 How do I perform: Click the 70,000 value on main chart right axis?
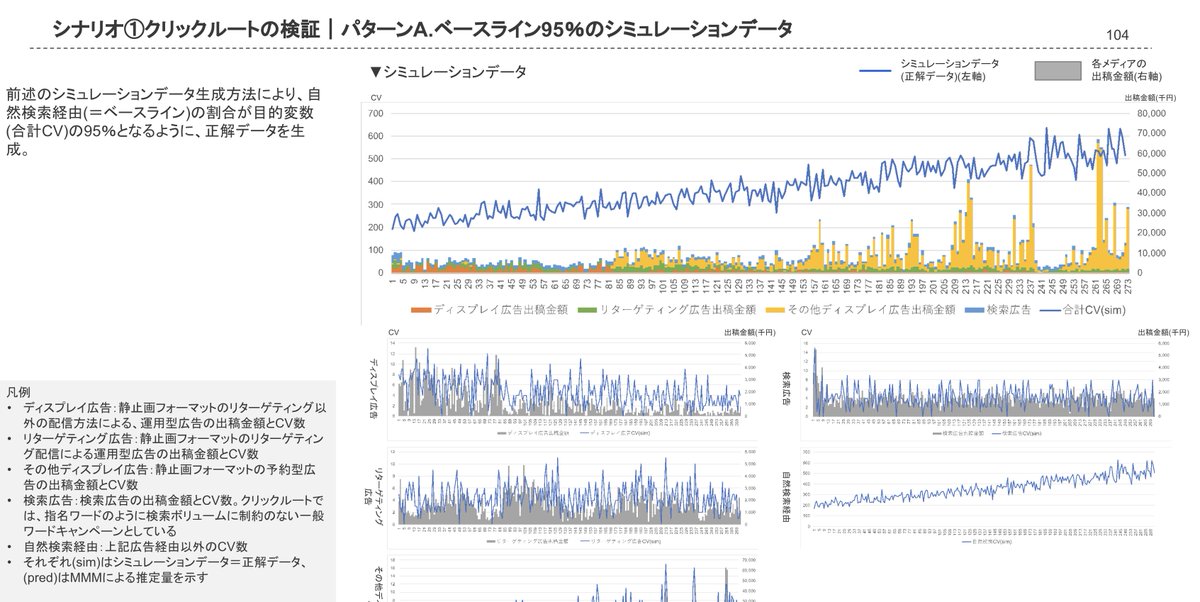coord(1153,132)
